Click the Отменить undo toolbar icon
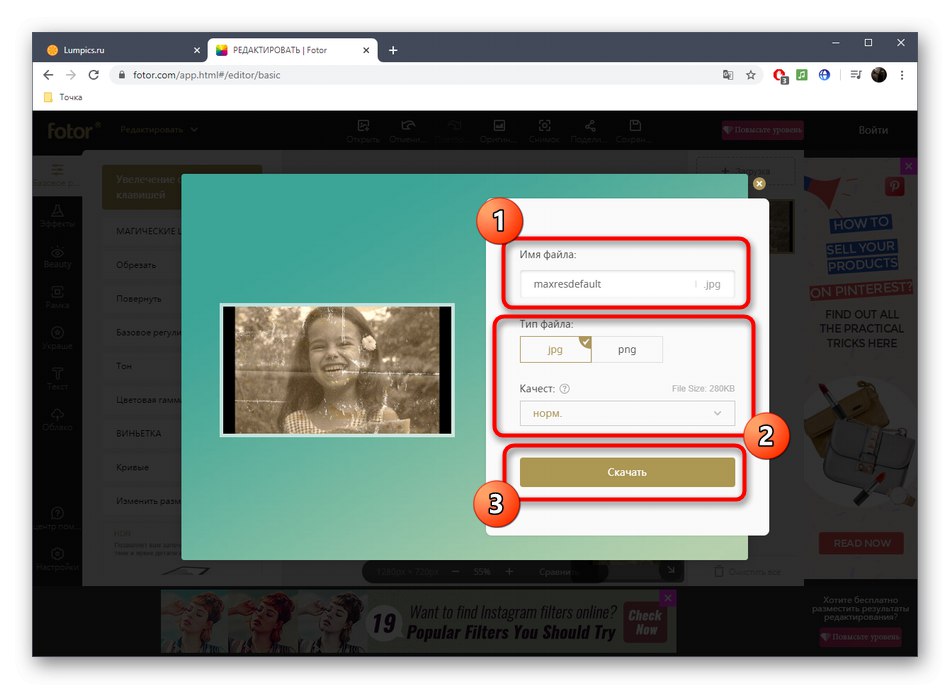 [x=408, y=131]
